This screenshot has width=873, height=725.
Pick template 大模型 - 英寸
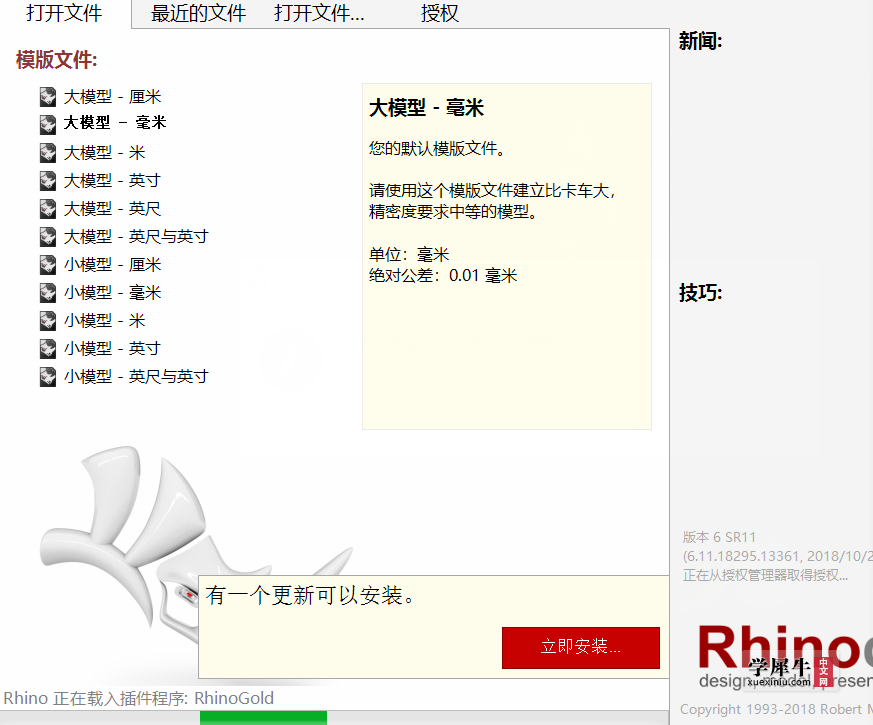pyautogui.click(x=112, y=180)
